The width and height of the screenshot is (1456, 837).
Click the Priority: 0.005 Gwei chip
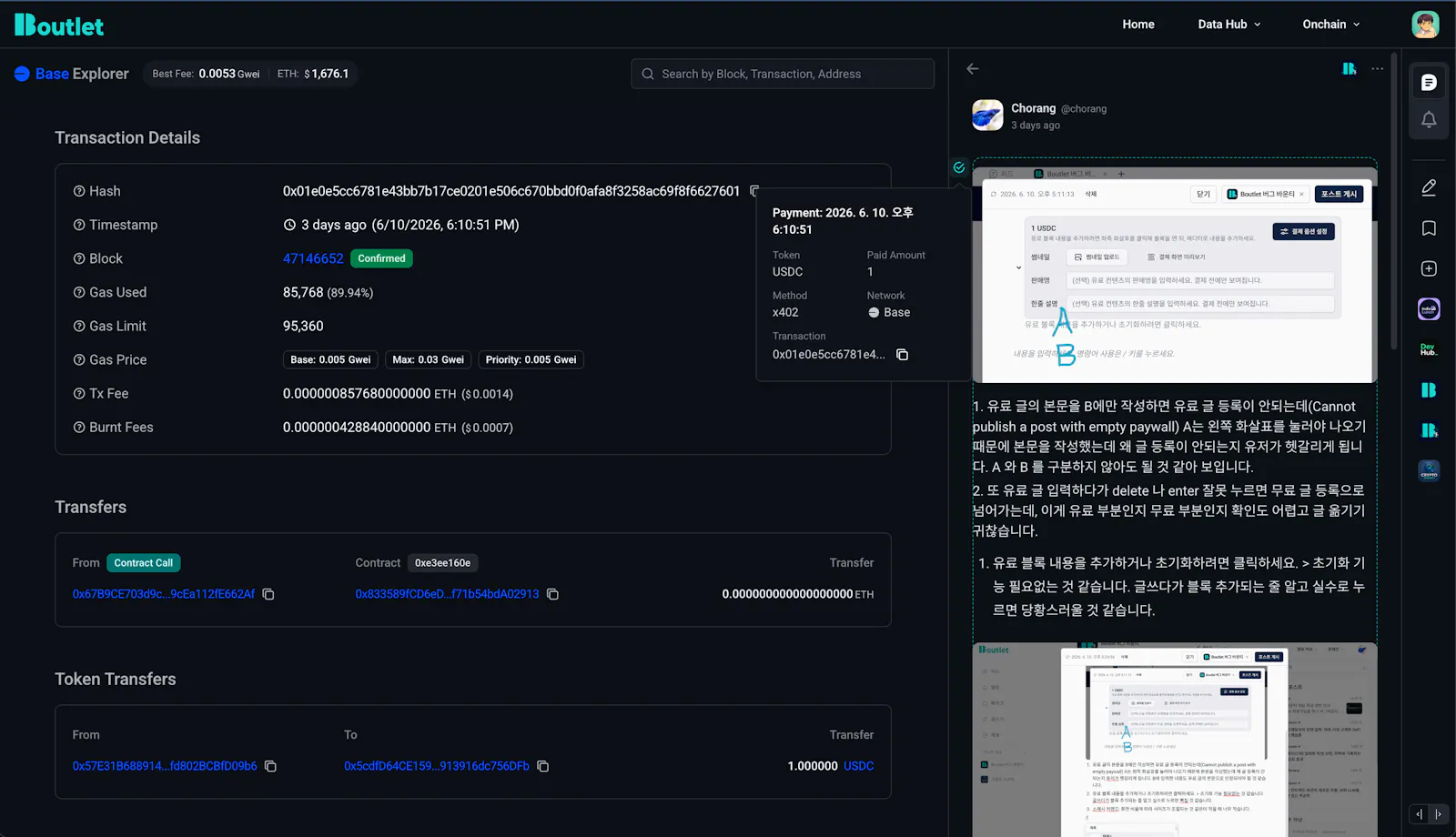[x=531, y=359]
